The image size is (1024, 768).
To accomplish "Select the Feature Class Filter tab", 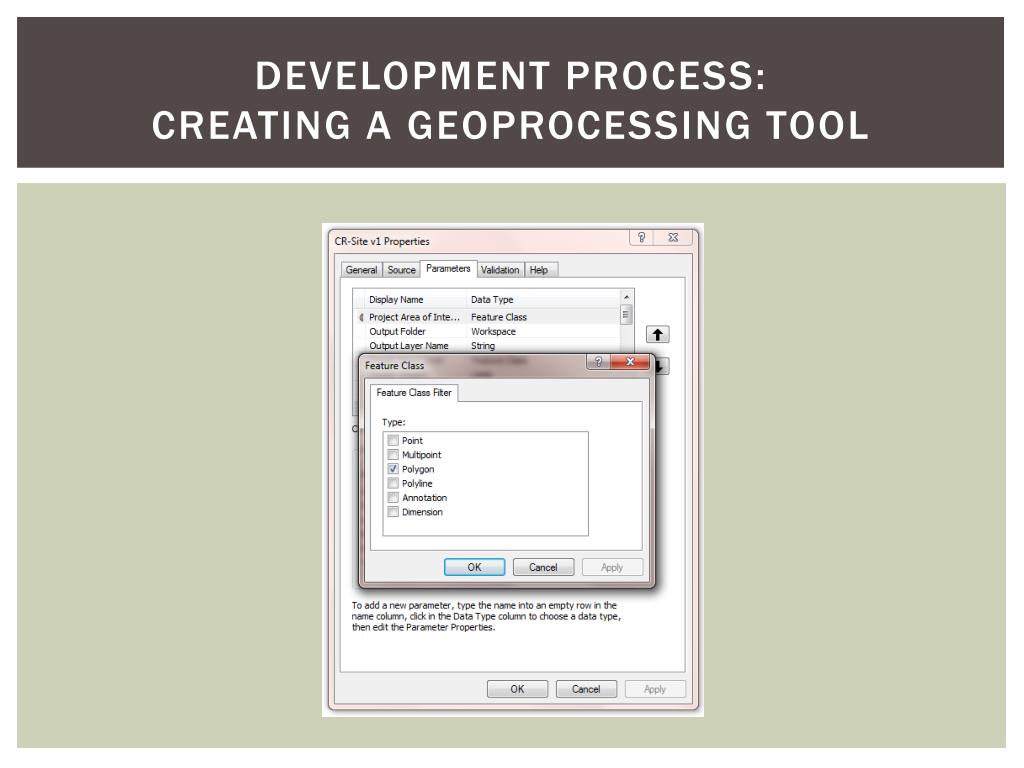I will [414, 392].
